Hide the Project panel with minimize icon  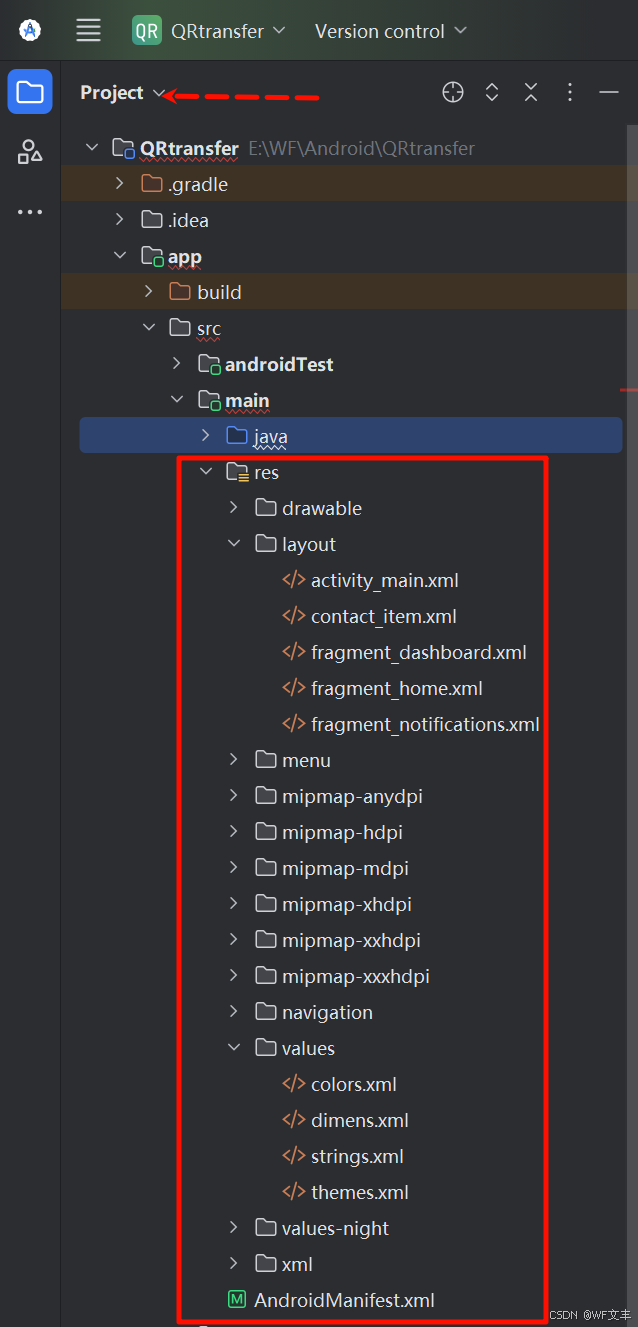[x=609, y=92]
